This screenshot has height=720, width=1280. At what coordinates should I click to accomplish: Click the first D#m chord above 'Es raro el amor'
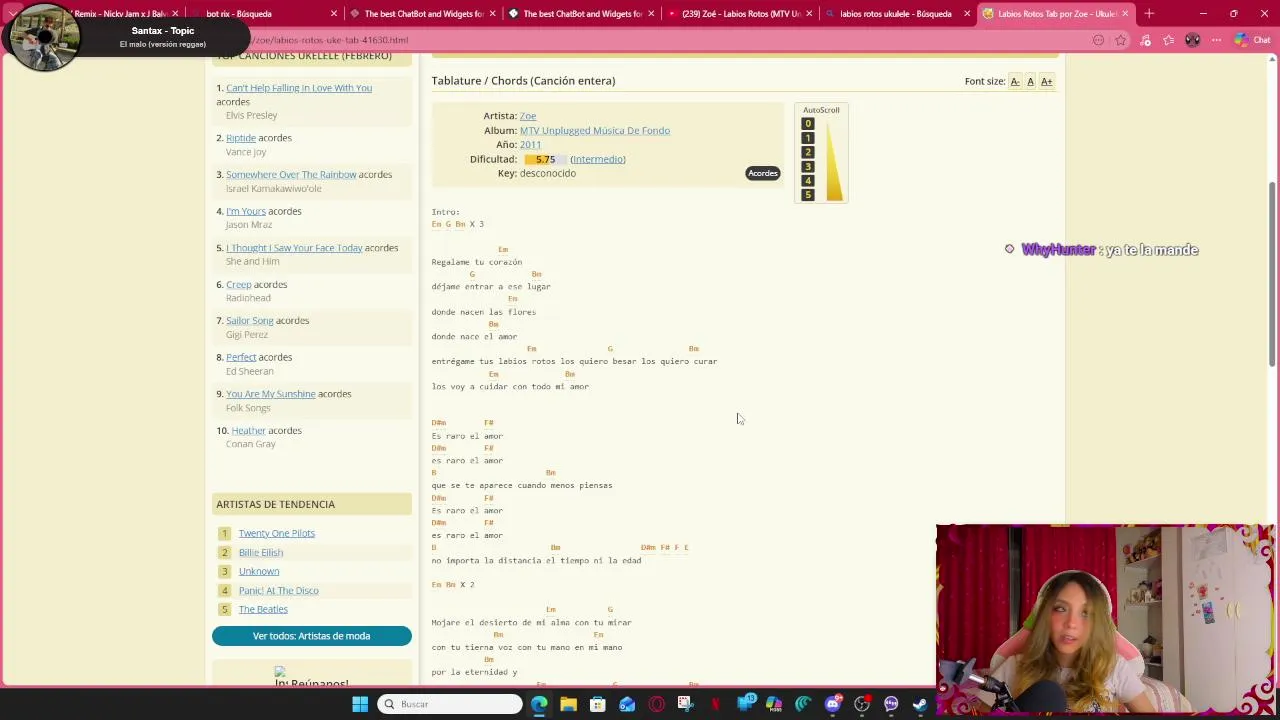coord(439,423)
